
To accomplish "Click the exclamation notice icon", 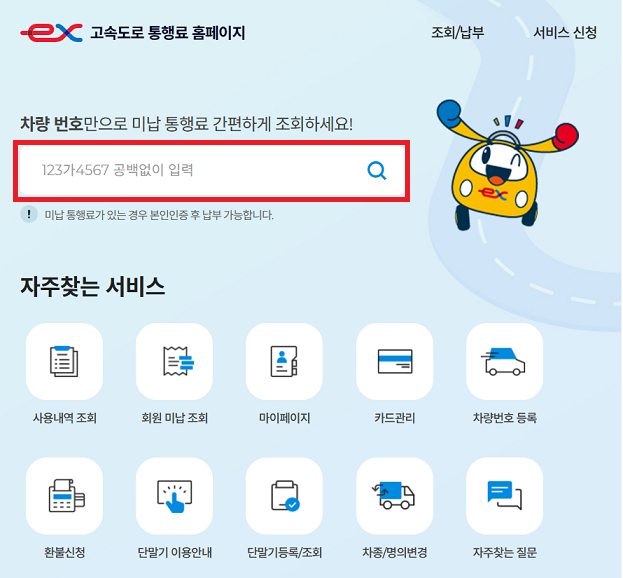I will [x=29, y=215].
